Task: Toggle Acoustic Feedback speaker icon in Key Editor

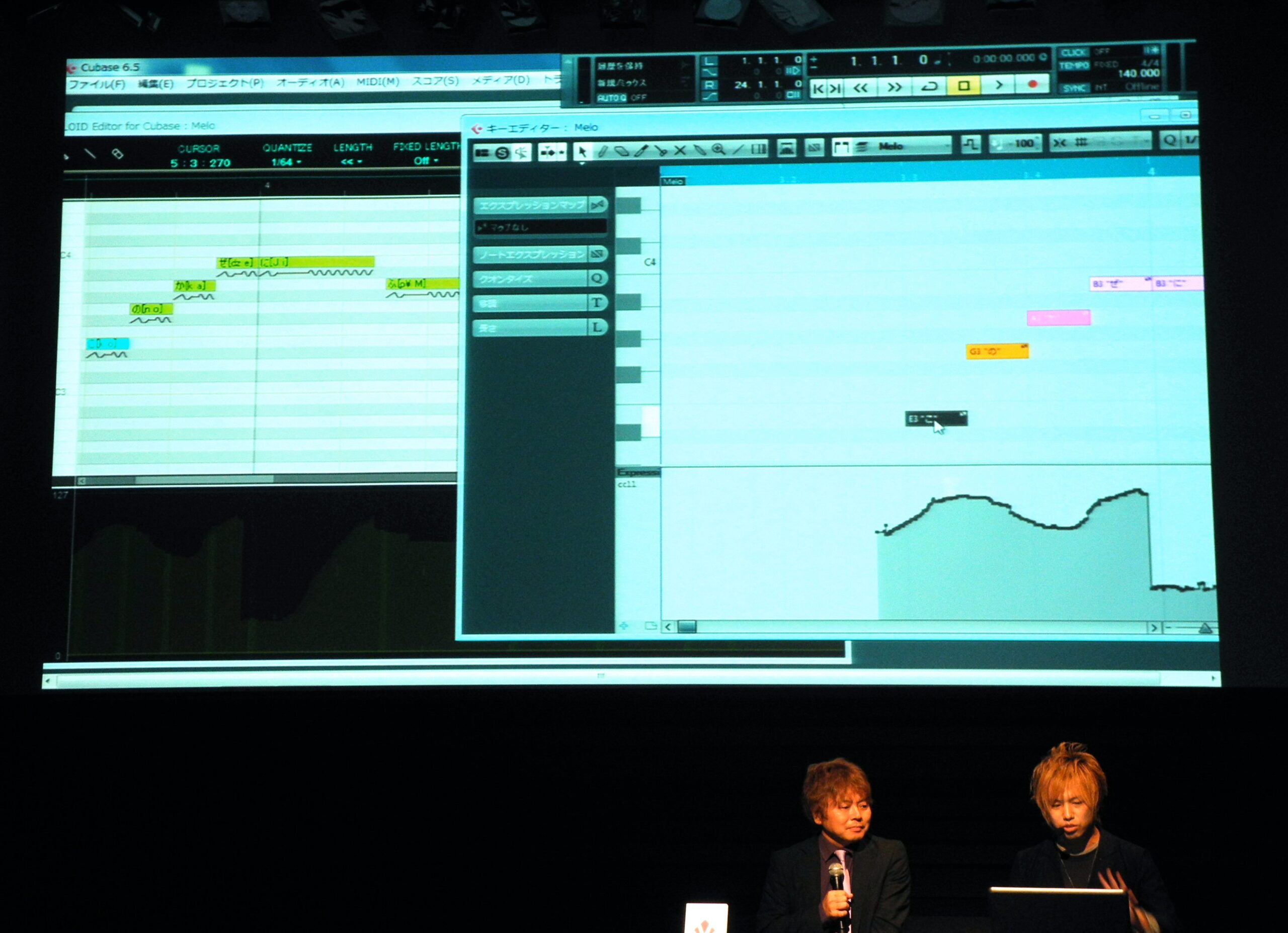Action: 521,152
